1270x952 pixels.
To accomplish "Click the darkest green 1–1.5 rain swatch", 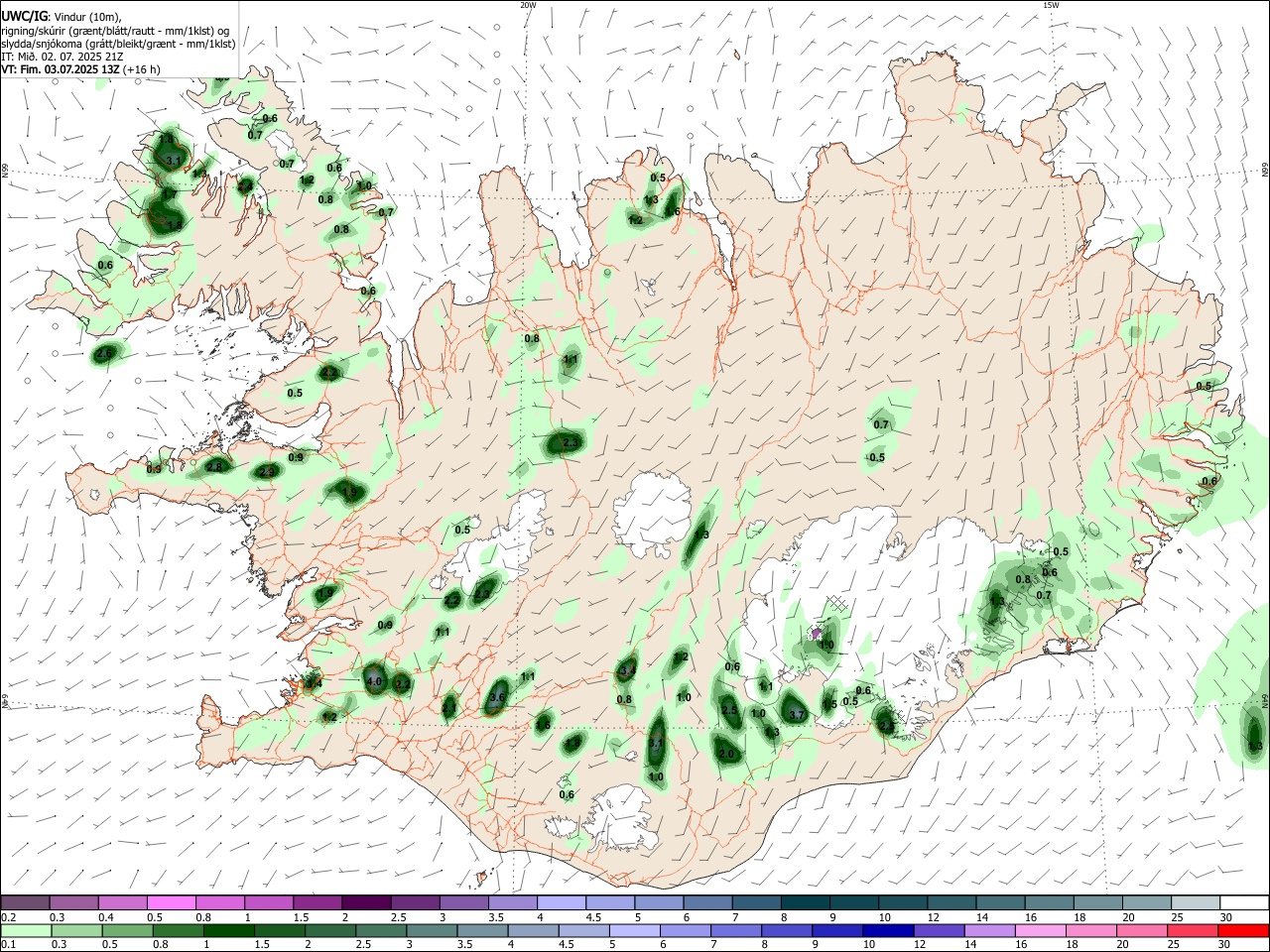I will pyautogui.click(x=228, y=930).
